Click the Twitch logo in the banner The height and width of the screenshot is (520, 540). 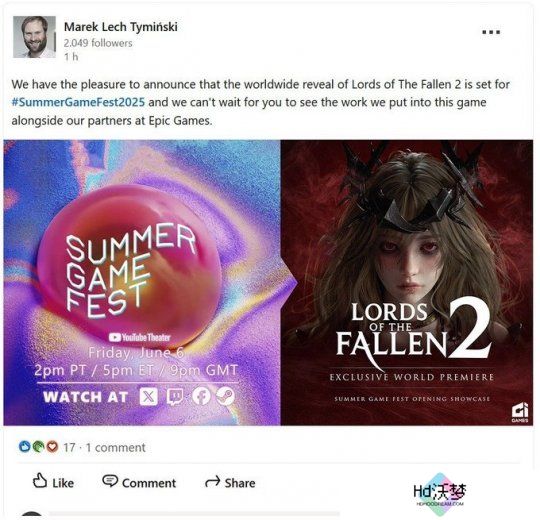[175, 397]
